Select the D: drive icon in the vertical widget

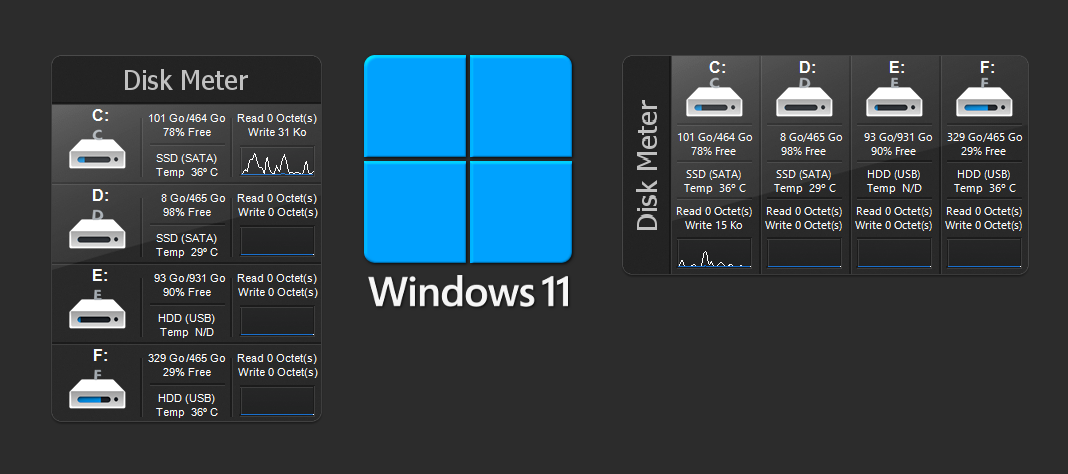pyautogui.click(x=97, y=233)
